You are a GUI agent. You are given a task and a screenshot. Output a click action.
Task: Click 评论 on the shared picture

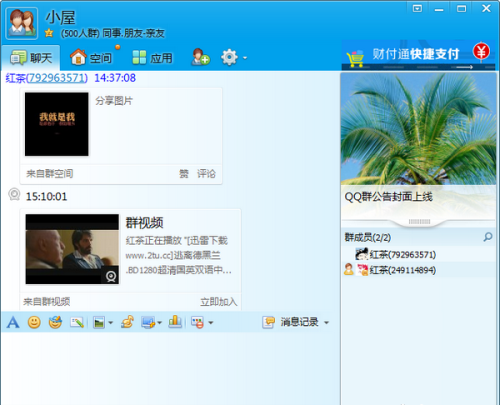[206, 174]
